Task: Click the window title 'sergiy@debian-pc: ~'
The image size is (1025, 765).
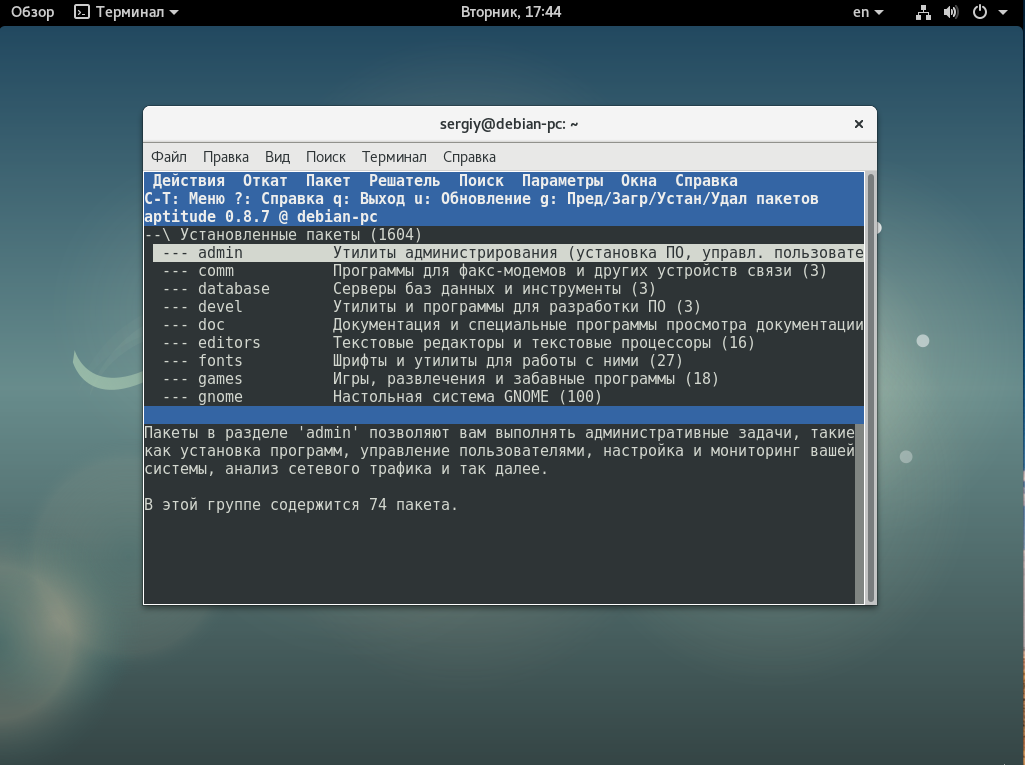Action: coord(509,124)
